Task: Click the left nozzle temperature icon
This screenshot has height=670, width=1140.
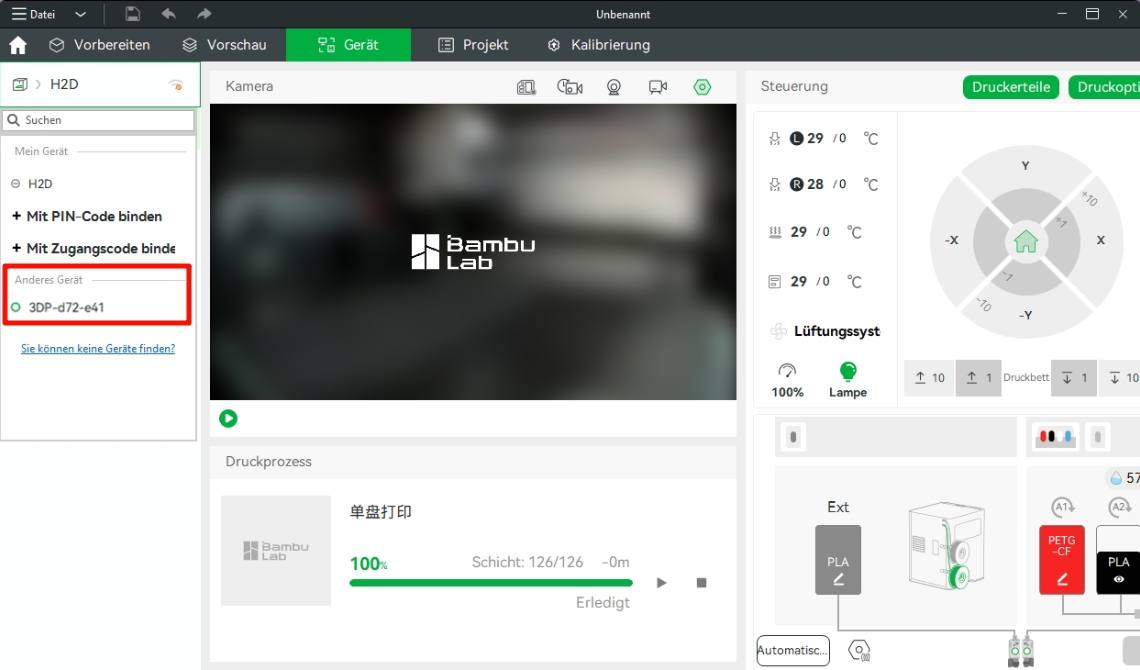Action: (775, 138)
